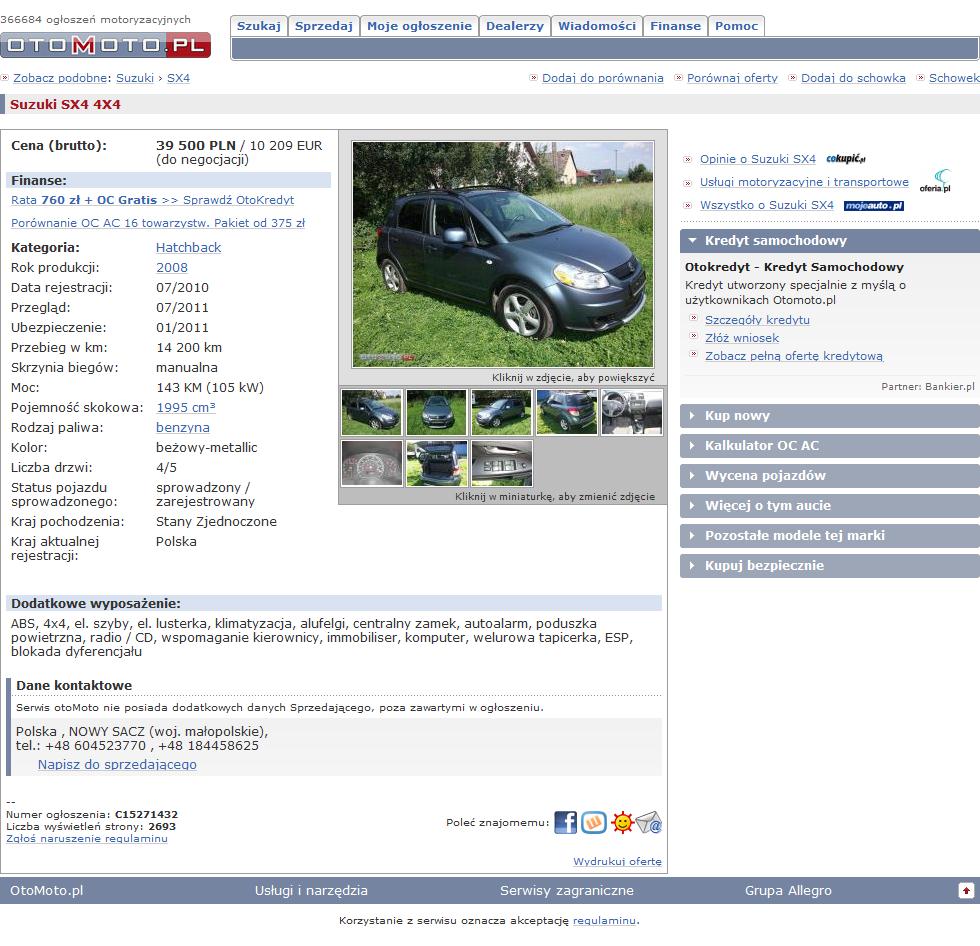The height and width of the screenshot is (946, 980).
Task: Select the open trunk thumbnail
Action: [436, 463]
